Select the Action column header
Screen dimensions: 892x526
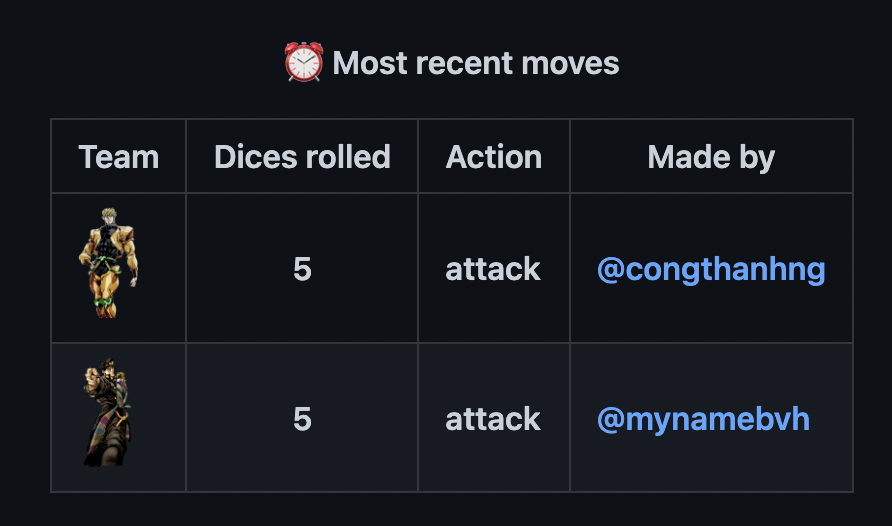(494, 156)
